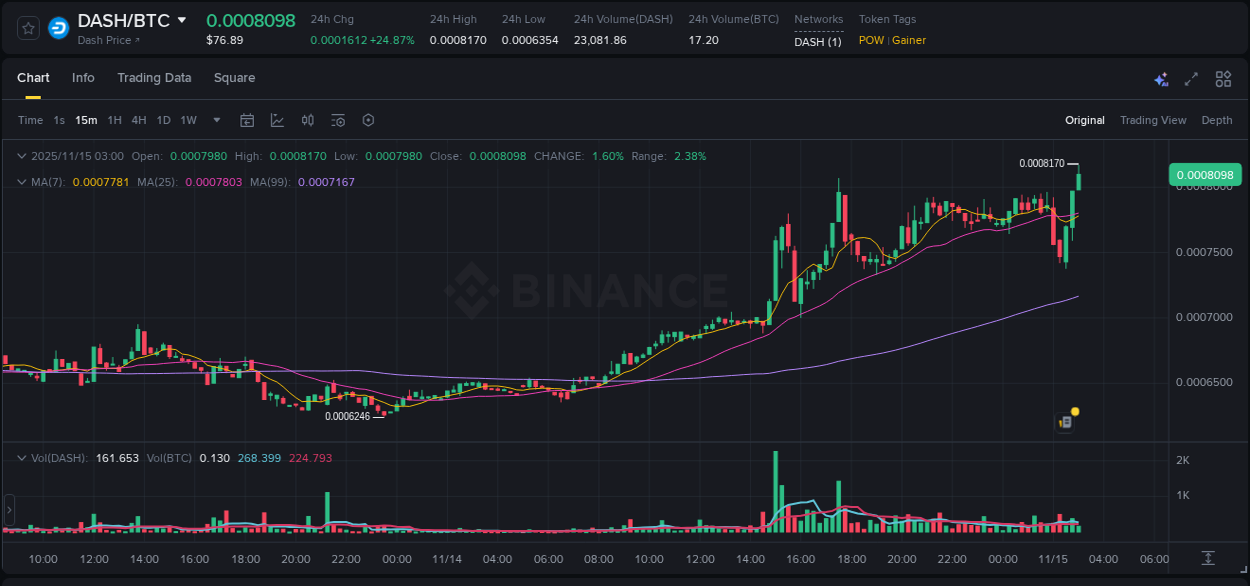
Task: Select the 1W timeframe option
Action: coord(188,120)
